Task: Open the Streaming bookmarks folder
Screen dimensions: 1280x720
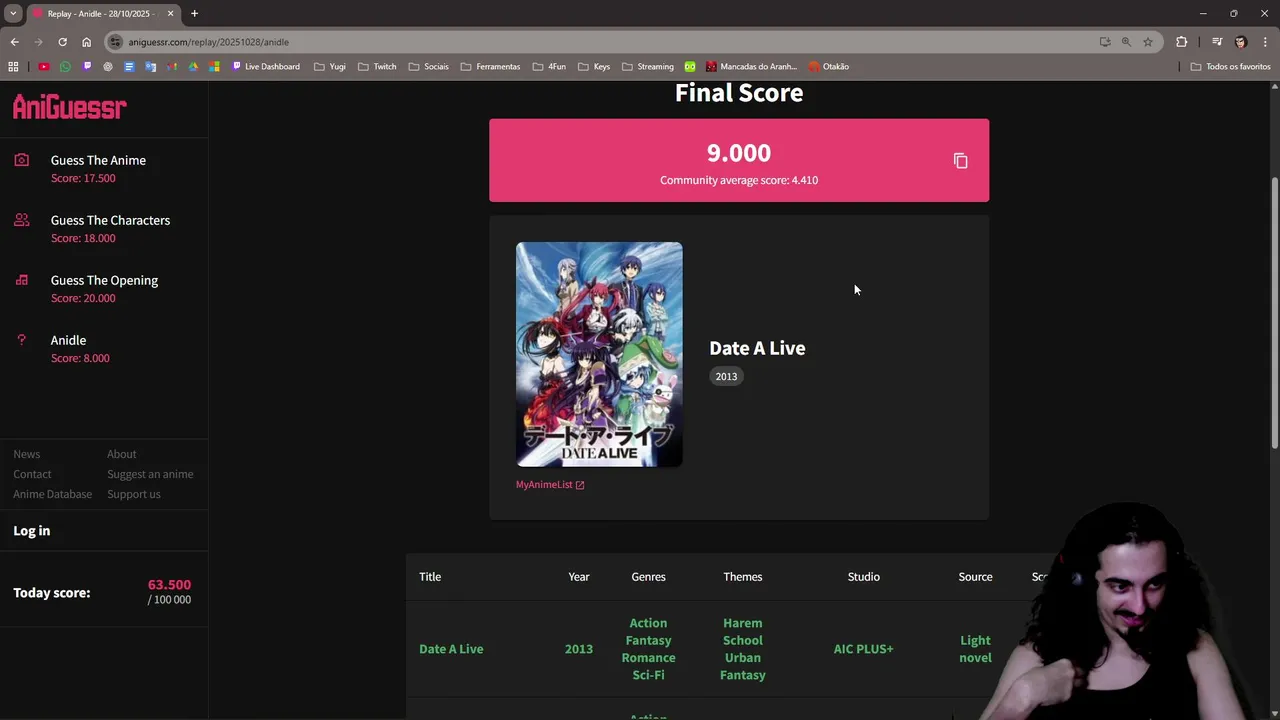Action: pos(648,66)
